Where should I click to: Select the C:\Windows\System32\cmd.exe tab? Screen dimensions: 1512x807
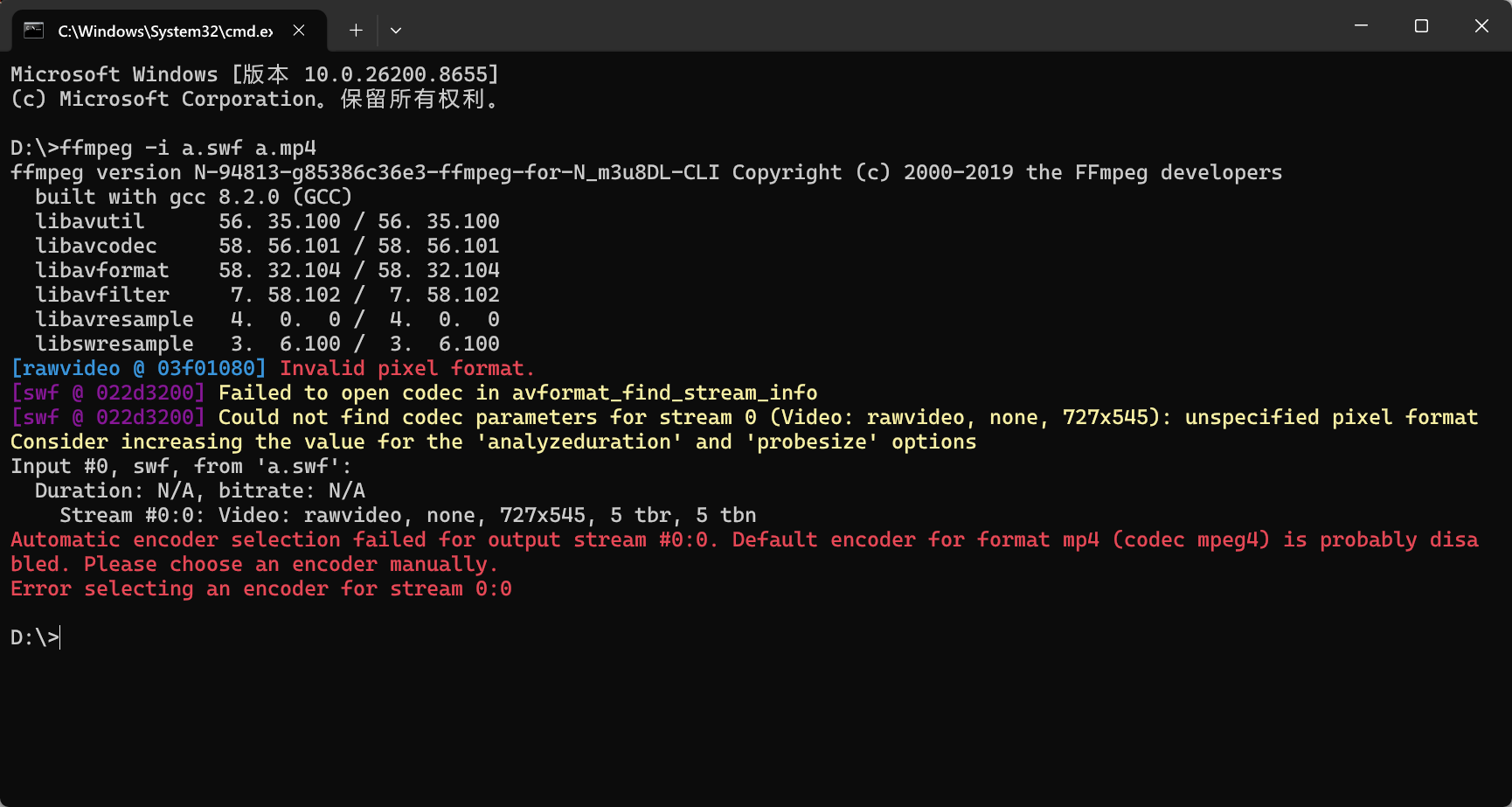(x=170, y=31)
